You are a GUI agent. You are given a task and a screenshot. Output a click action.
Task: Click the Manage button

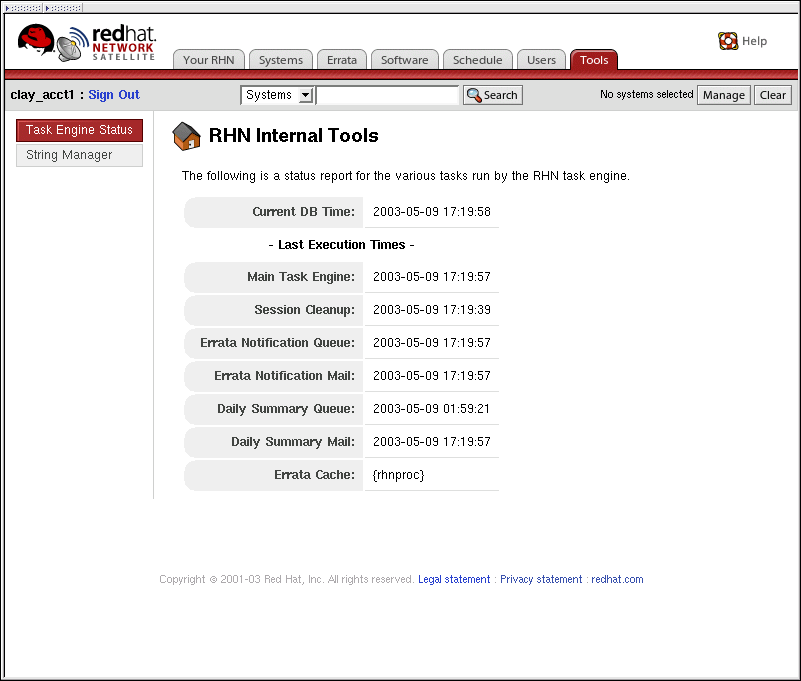(x=724, y=95)
